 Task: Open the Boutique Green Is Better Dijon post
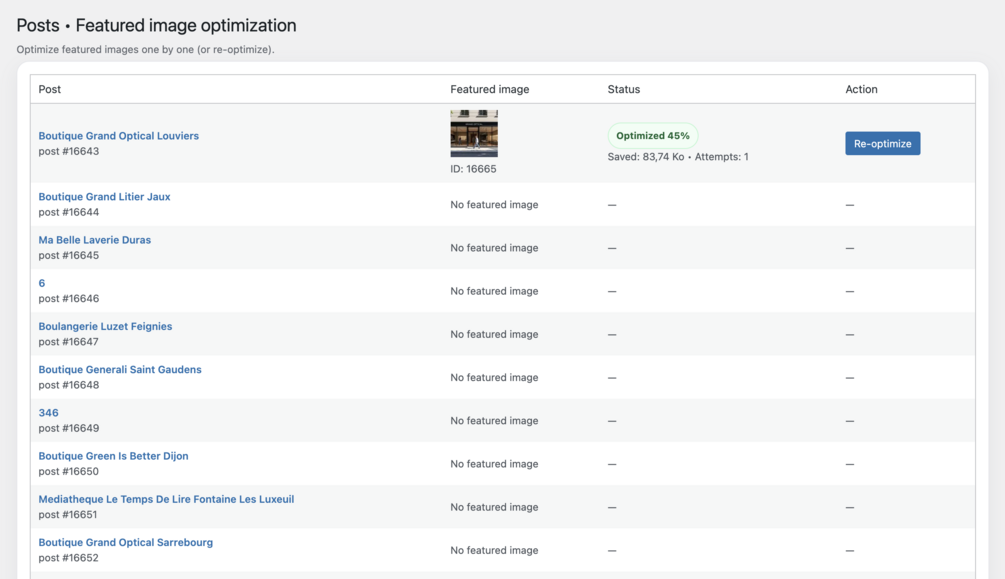click(113, 456)
